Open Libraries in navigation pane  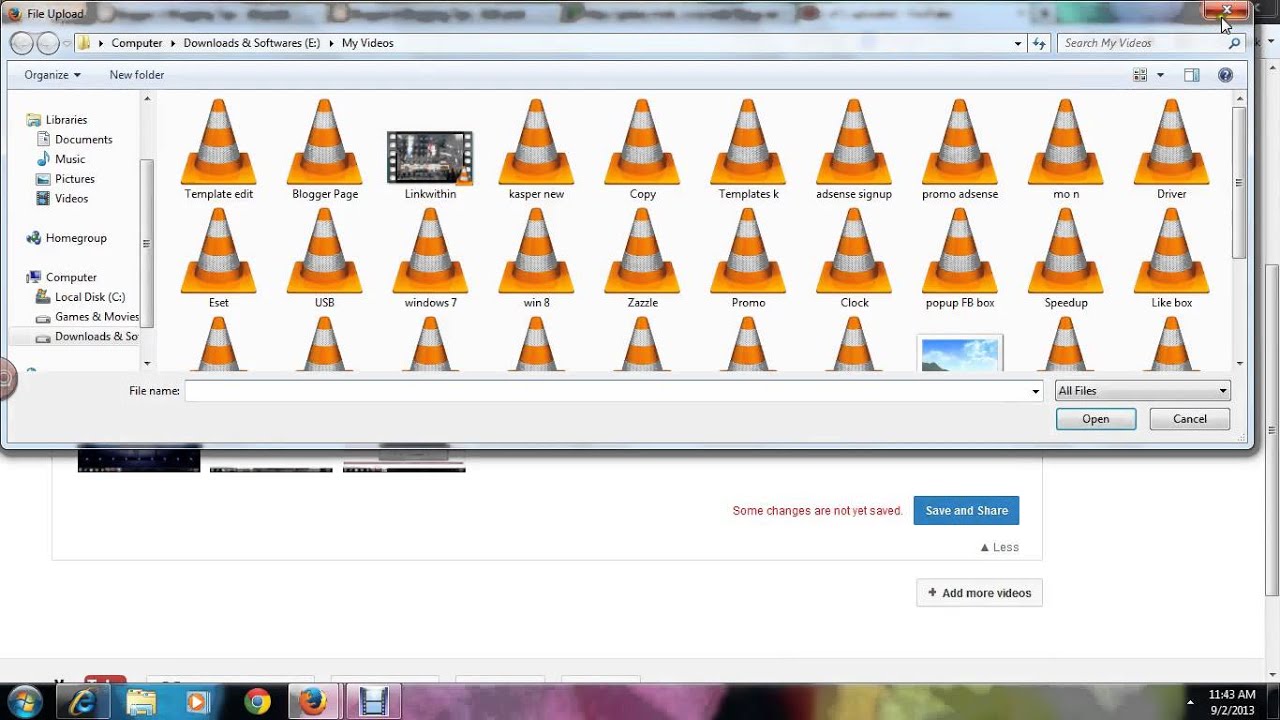(66, 120)
